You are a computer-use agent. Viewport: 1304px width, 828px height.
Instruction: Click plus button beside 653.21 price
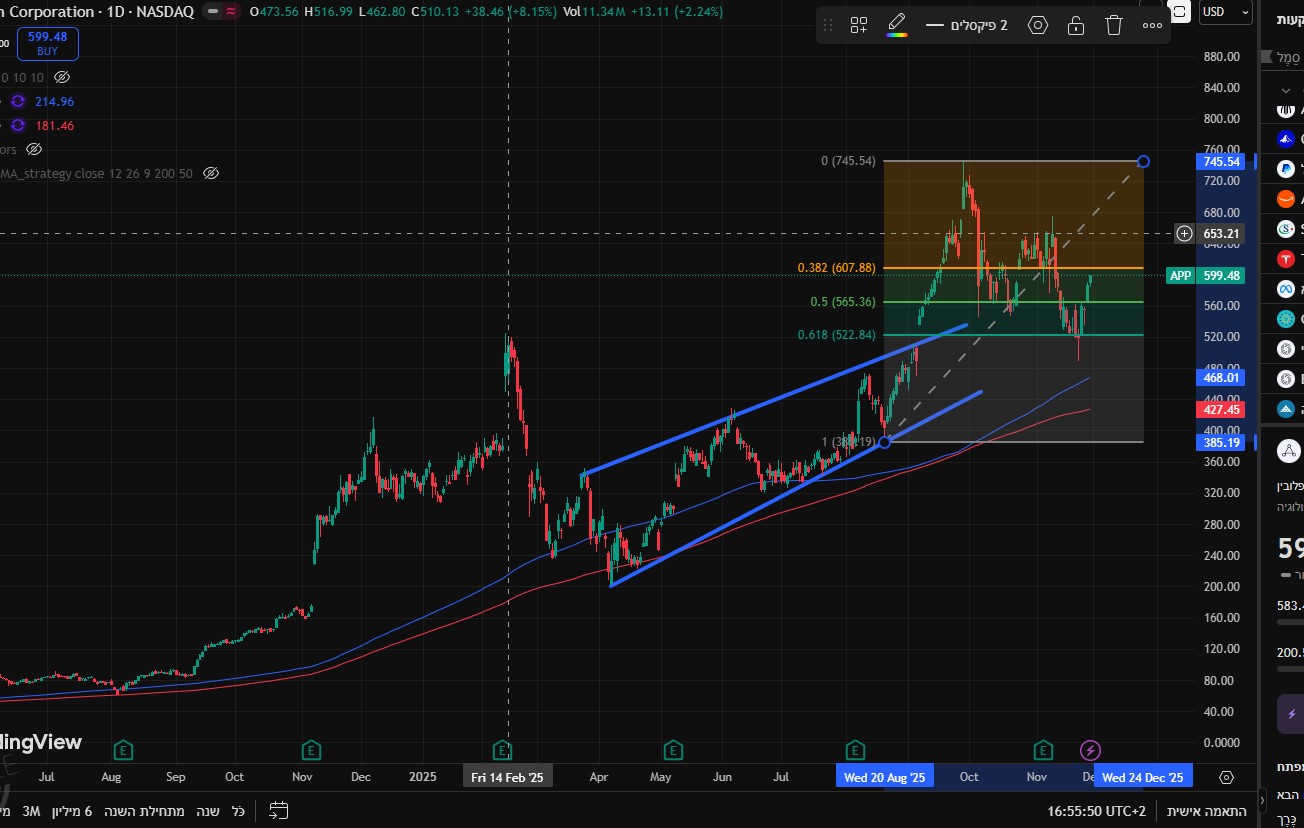(x=1184, y=233)
